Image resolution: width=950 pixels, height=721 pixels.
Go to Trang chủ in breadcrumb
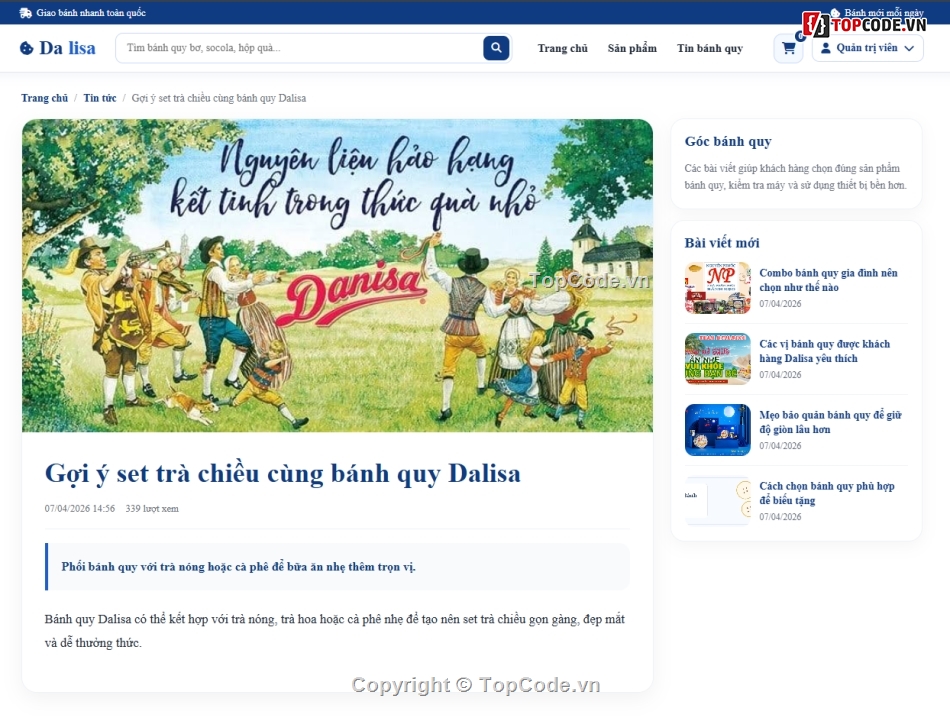tap(44, 98)
